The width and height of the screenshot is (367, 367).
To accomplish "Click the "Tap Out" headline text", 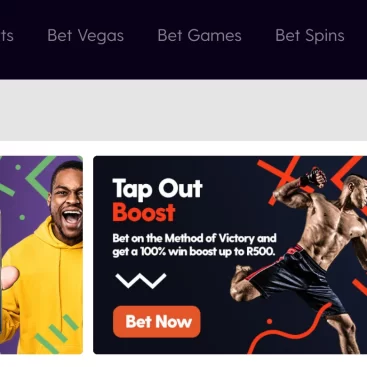I will (x=157, y=189).
